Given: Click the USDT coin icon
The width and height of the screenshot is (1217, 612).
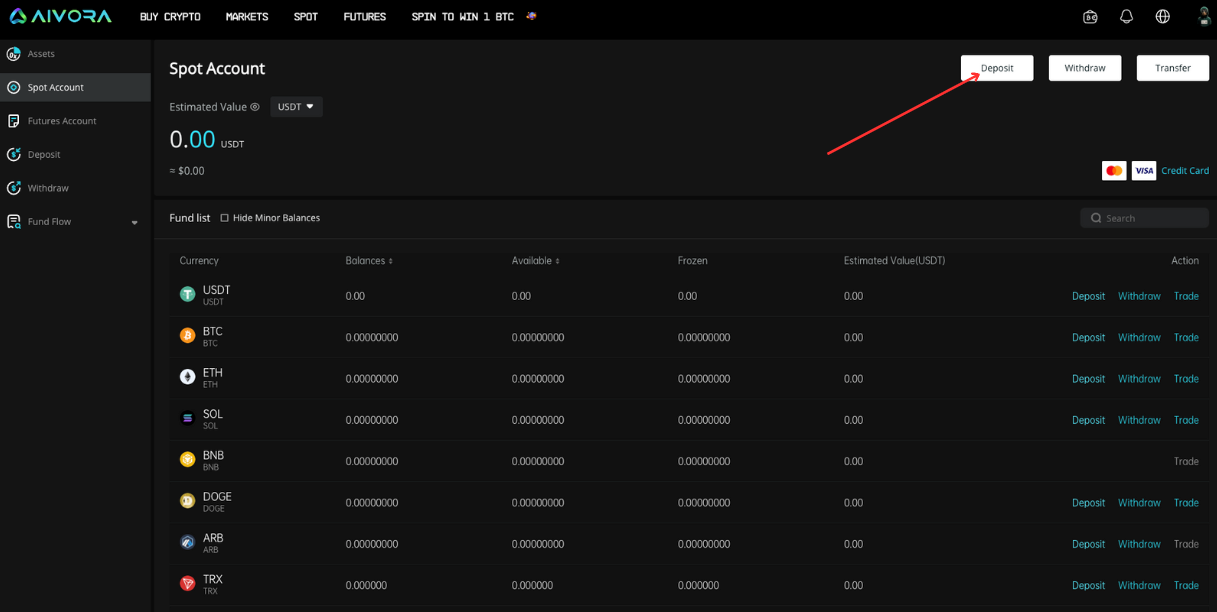Looking at the screenshot, I should coord(187,294).
